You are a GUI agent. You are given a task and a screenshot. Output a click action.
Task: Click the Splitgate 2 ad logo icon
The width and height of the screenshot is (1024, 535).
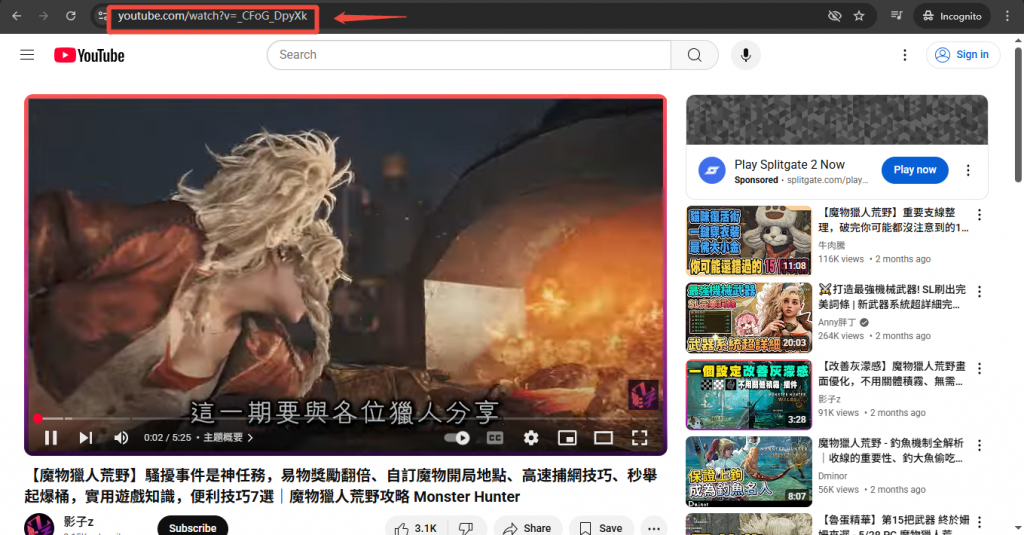712,170
